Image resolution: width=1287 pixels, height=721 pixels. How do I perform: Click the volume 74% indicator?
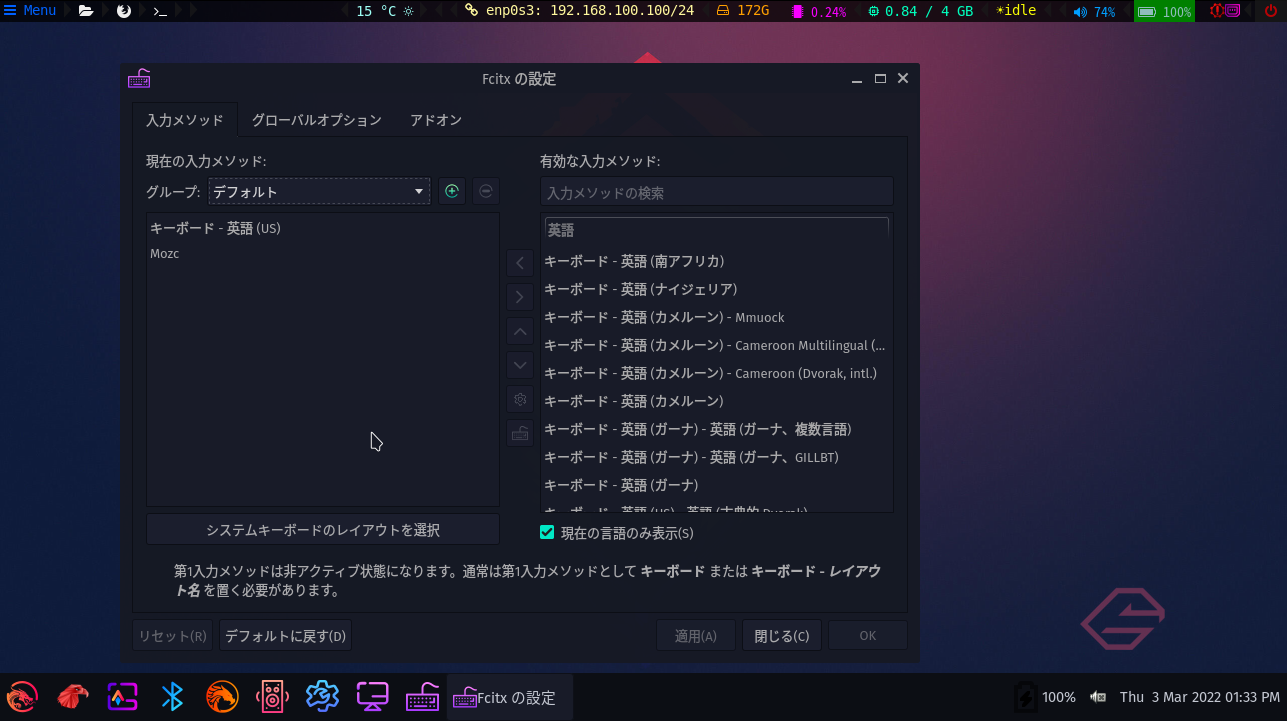(x=1094, y=12)
